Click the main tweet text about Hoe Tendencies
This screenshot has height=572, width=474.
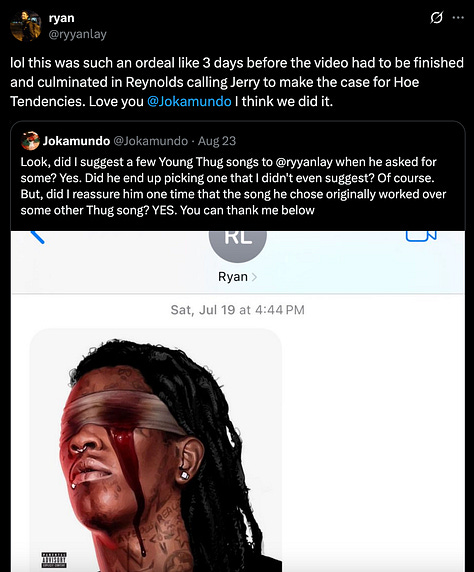tap(237, 82)
